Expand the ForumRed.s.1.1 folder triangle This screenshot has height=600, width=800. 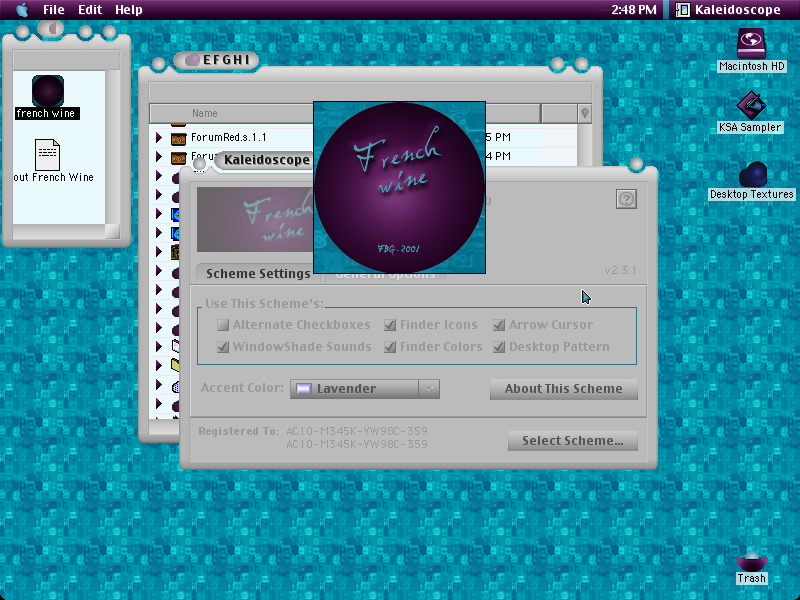(x=159, y=137)
